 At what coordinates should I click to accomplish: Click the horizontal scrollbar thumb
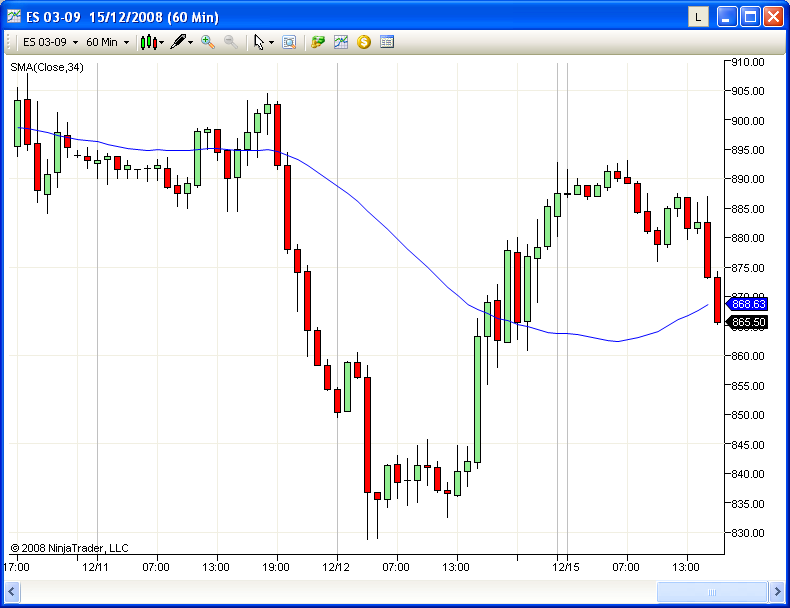(712, 592)
